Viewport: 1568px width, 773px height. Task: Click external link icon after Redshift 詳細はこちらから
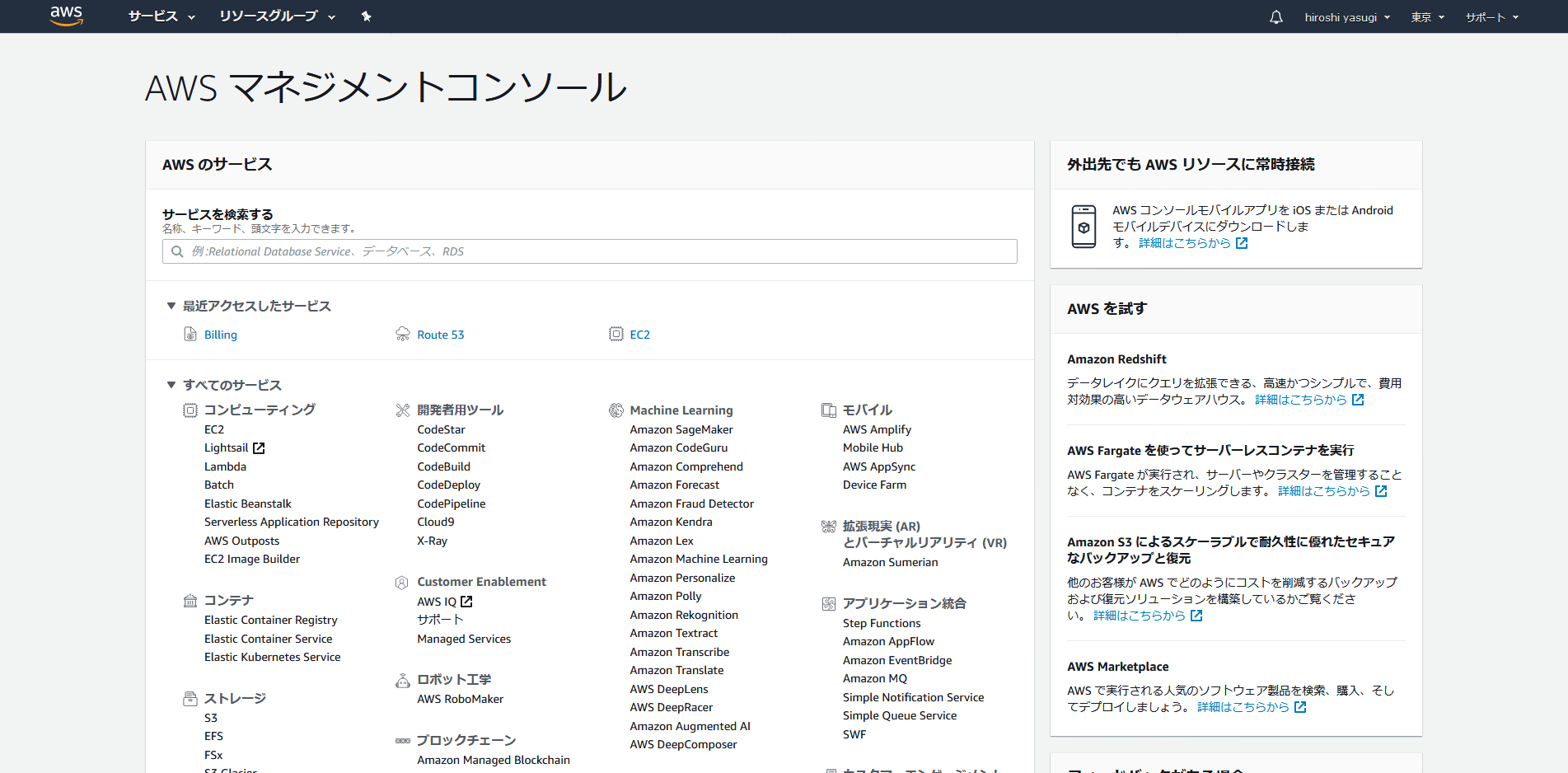[1358, 400]
